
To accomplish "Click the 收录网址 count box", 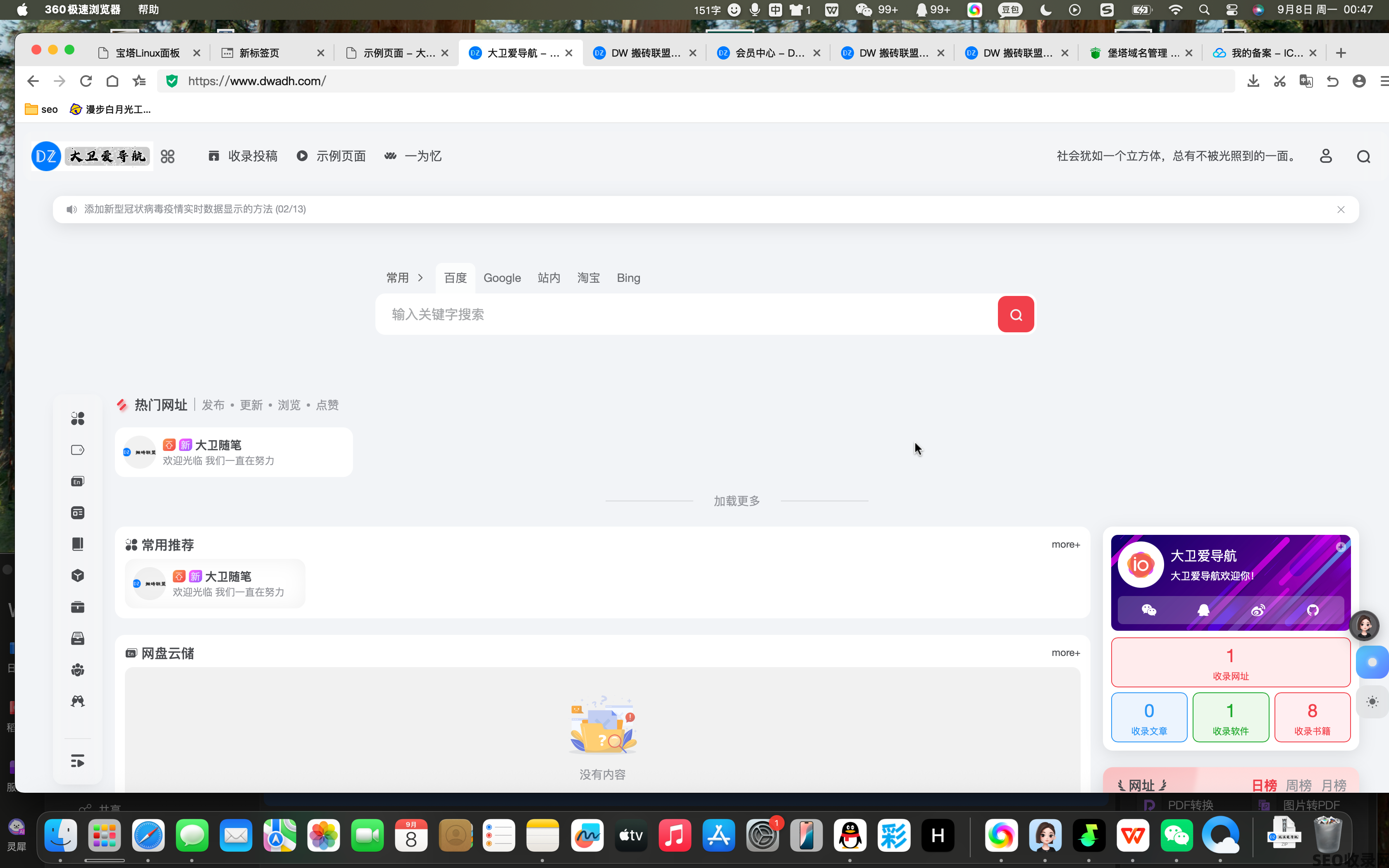I will (x=1230, y=662).
